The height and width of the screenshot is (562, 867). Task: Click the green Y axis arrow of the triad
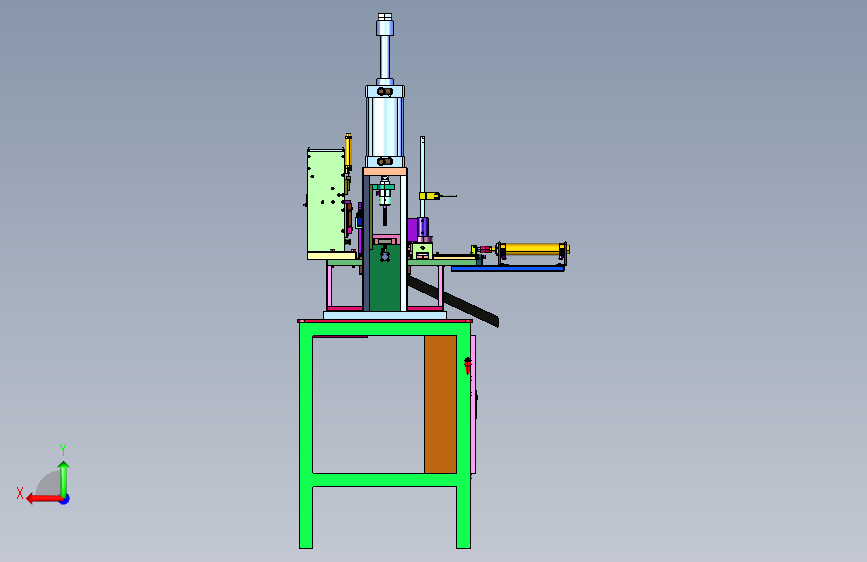click(64, 480)
